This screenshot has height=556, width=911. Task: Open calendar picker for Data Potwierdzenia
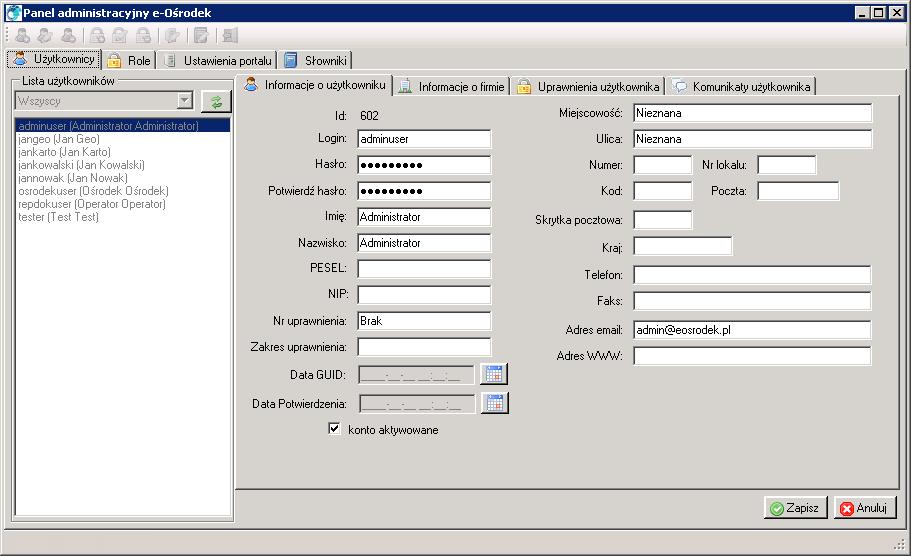point(495,403)
